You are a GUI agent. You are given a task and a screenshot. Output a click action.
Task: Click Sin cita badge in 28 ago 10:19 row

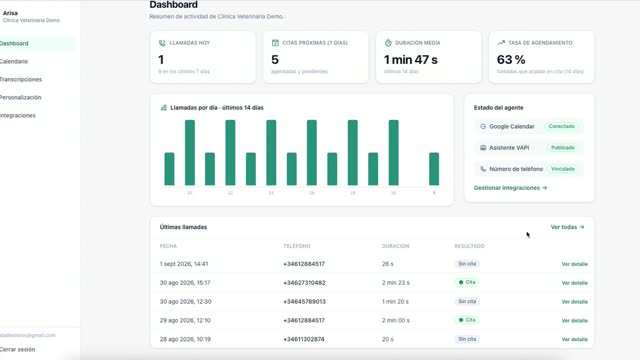[467, 339]
